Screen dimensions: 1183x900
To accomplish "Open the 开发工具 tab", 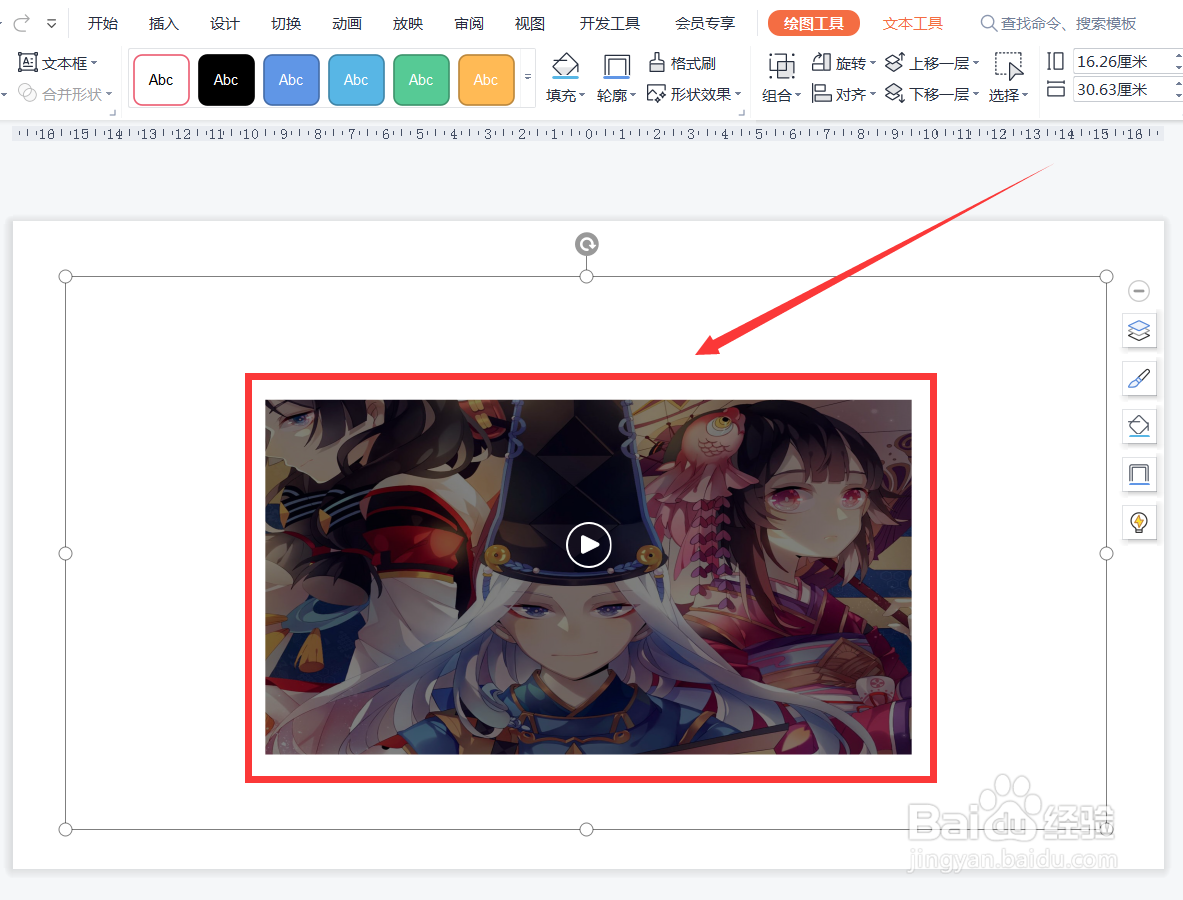I will click(x=610, y=23).
